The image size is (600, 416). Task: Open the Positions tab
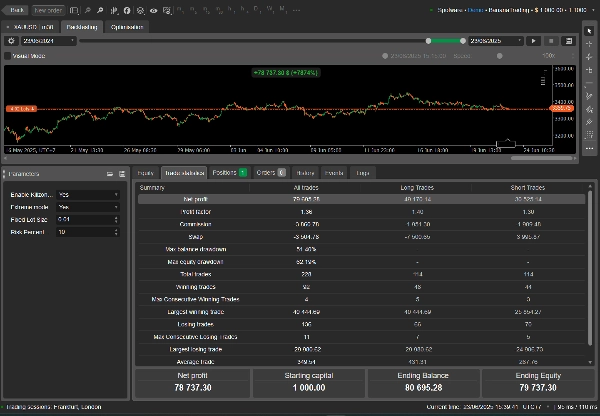click(x=229, y=172)
